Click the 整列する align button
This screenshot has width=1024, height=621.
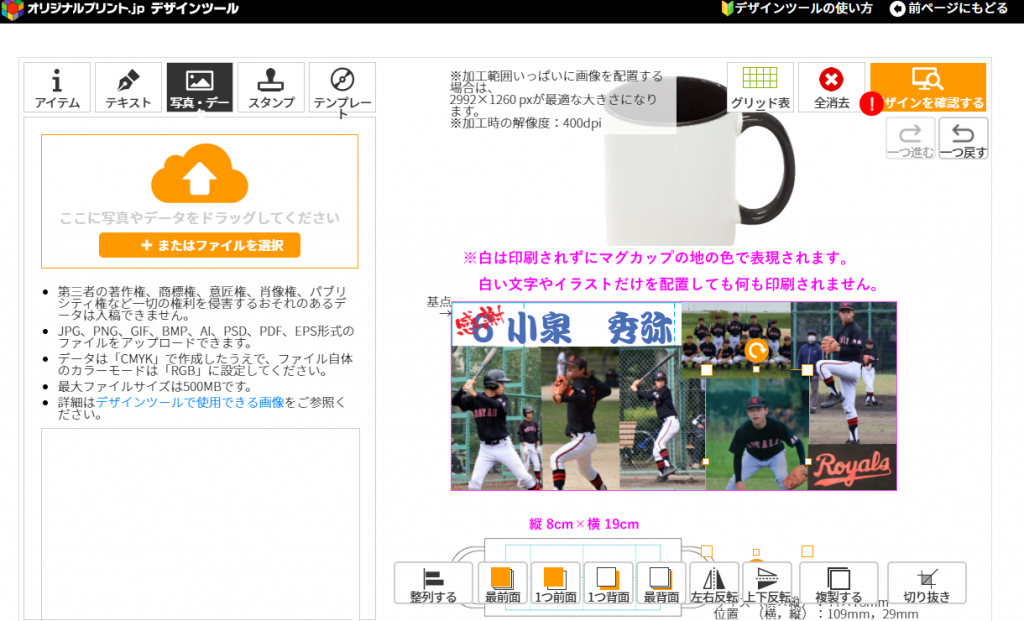tap(433, 583)
